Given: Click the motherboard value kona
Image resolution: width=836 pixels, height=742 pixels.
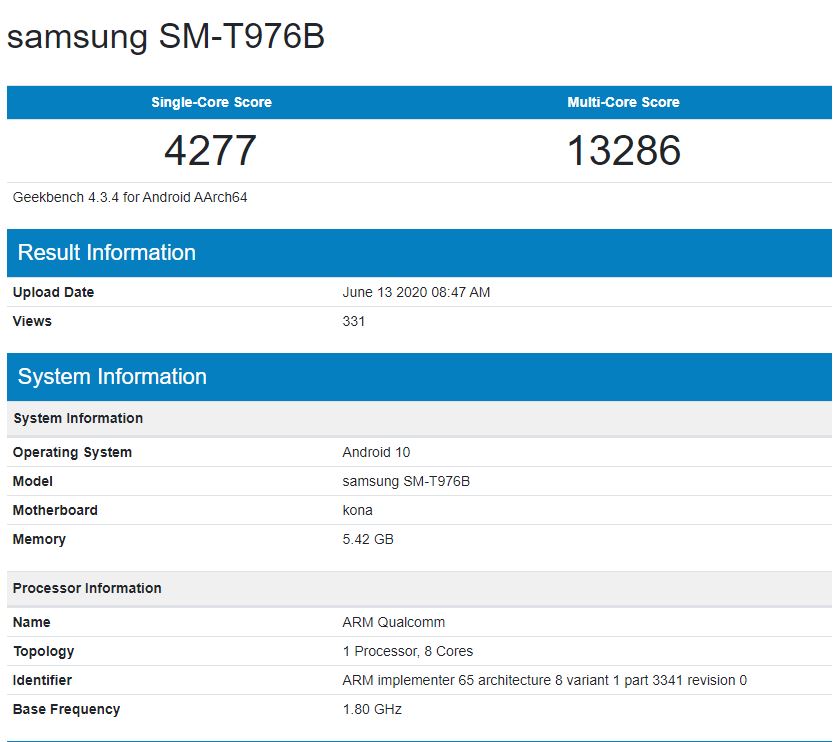Looking at the screenshot, I should [357, 510].
